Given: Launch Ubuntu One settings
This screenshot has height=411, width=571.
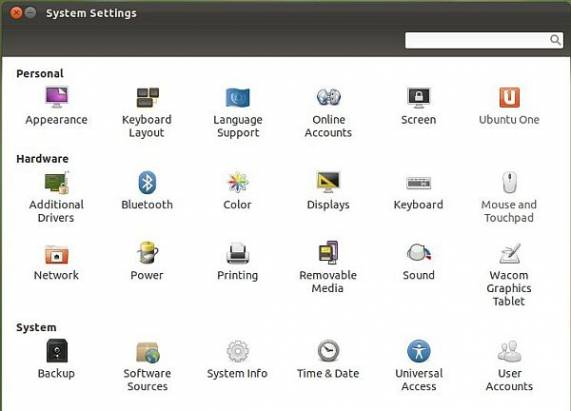Looking at the screenshot, I should click(509, 105).
